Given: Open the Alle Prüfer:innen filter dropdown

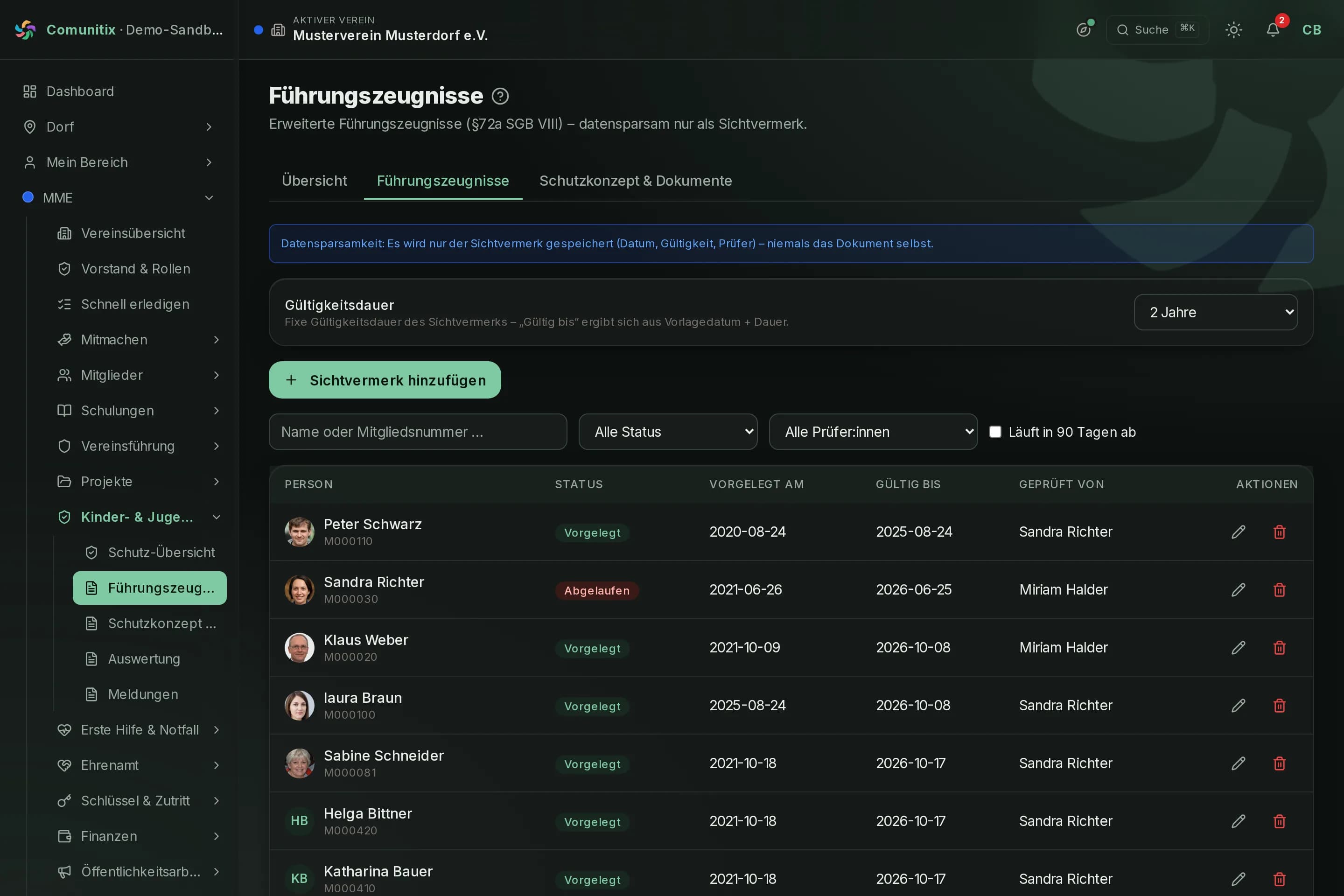Looking at the screenshot, I should (873, 432).
